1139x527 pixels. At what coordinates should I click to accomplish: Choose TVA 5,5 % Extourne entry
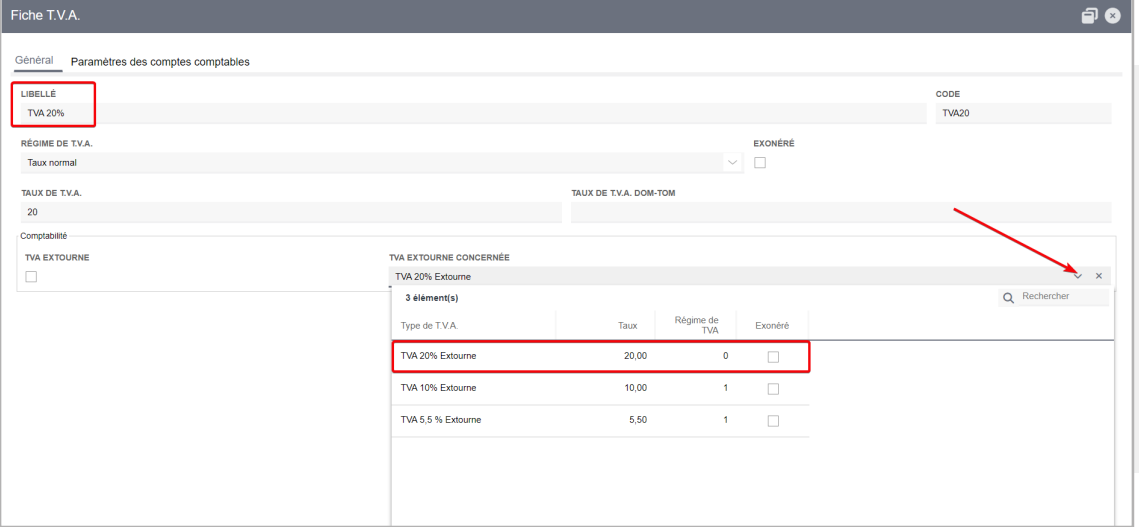click(x=600, y=420)
